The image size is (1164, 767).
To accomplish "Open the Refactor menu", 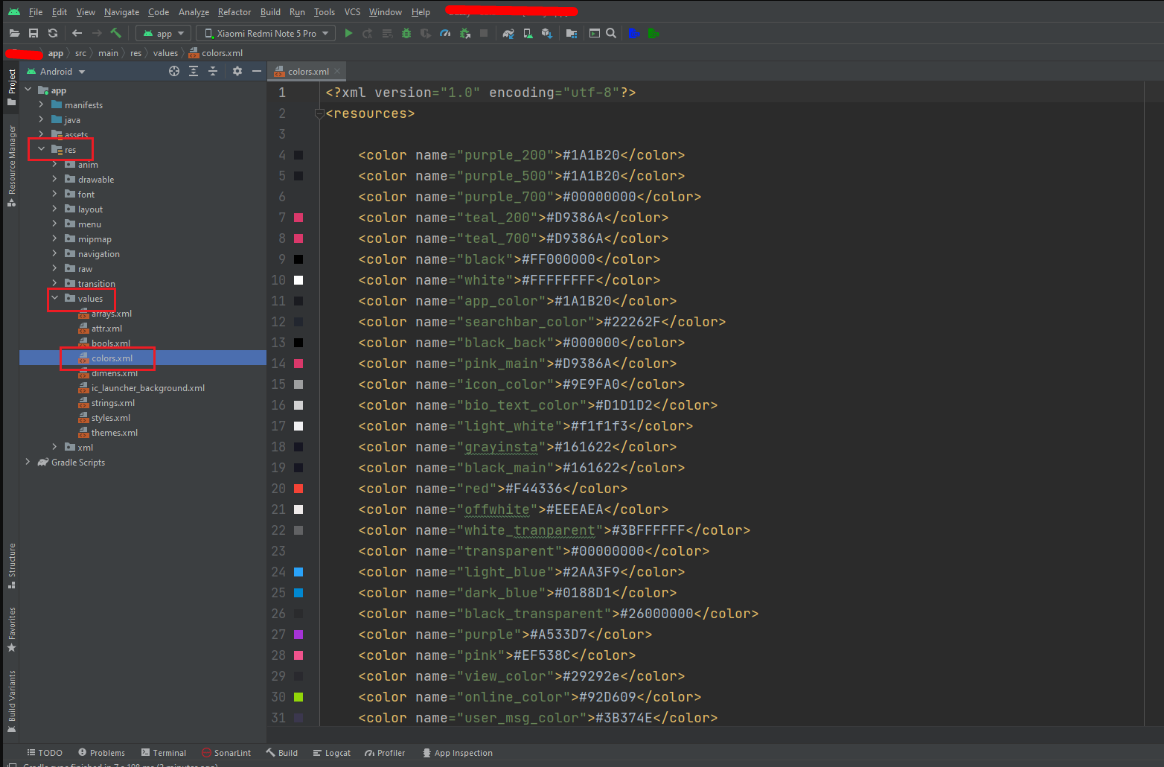I will (x=234, y=12).
